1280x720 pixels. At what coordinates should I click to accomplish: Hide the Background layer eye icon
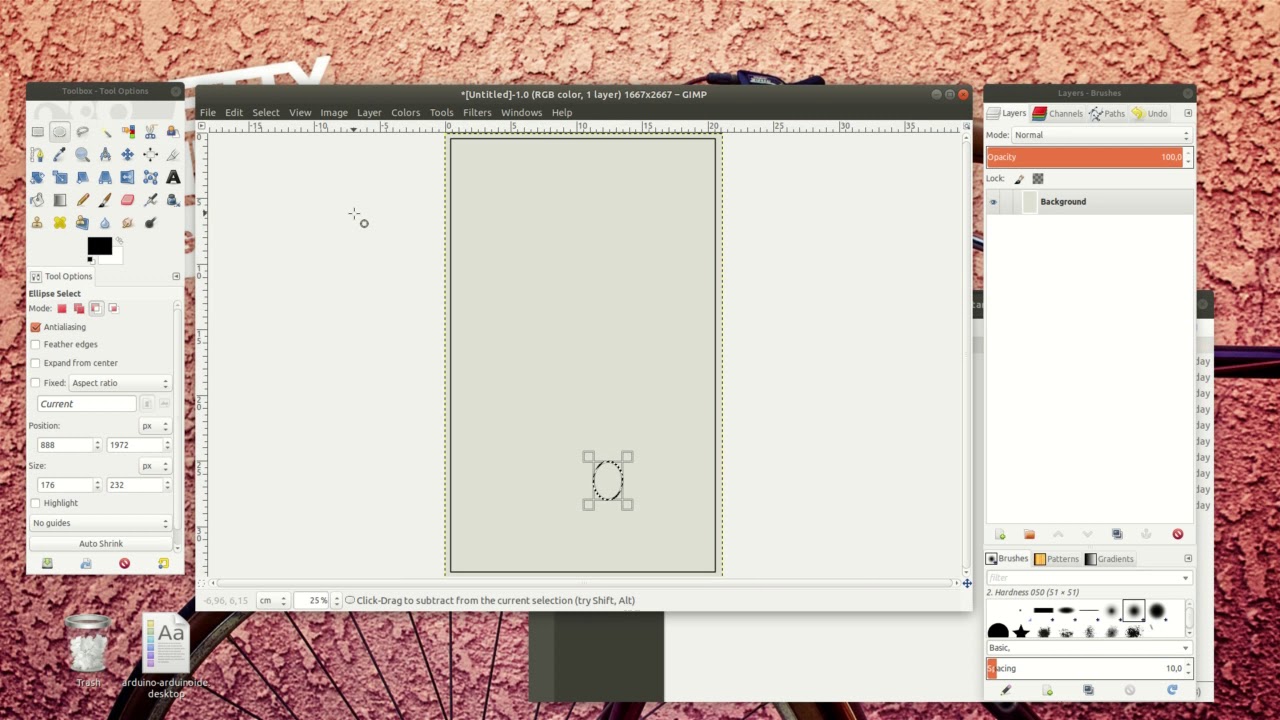[x=993, y=202]
